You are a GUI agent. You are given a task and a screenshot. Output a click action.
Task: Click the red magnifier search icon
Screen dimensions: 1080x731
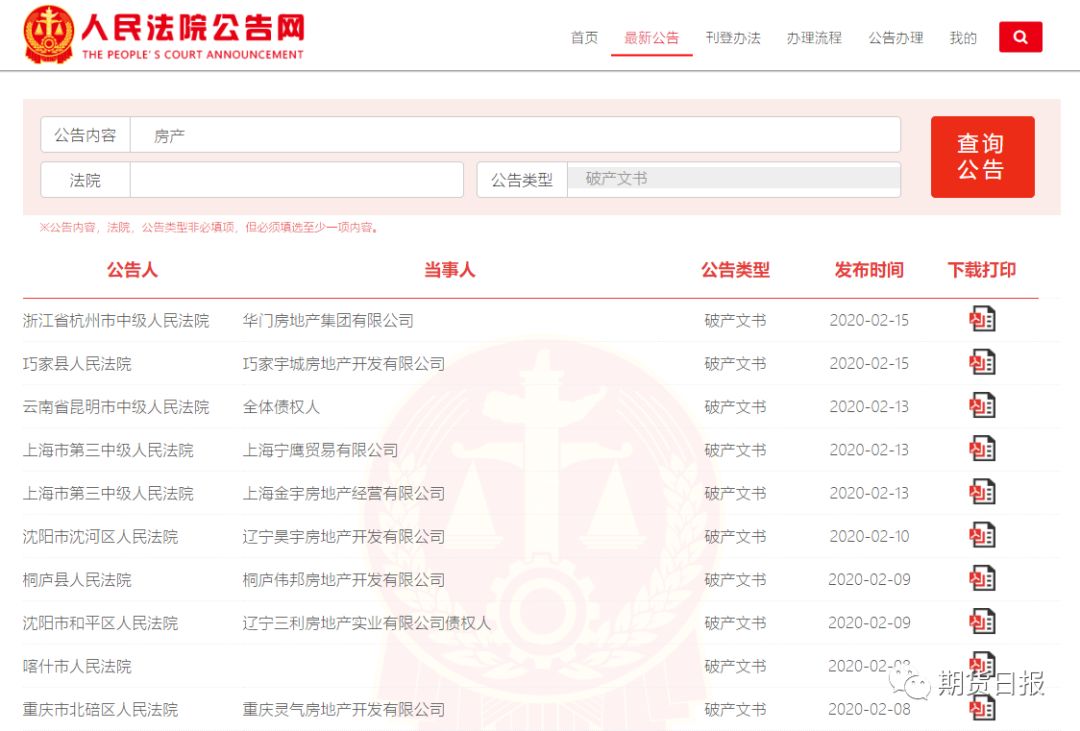click(x=1020, y=36)
